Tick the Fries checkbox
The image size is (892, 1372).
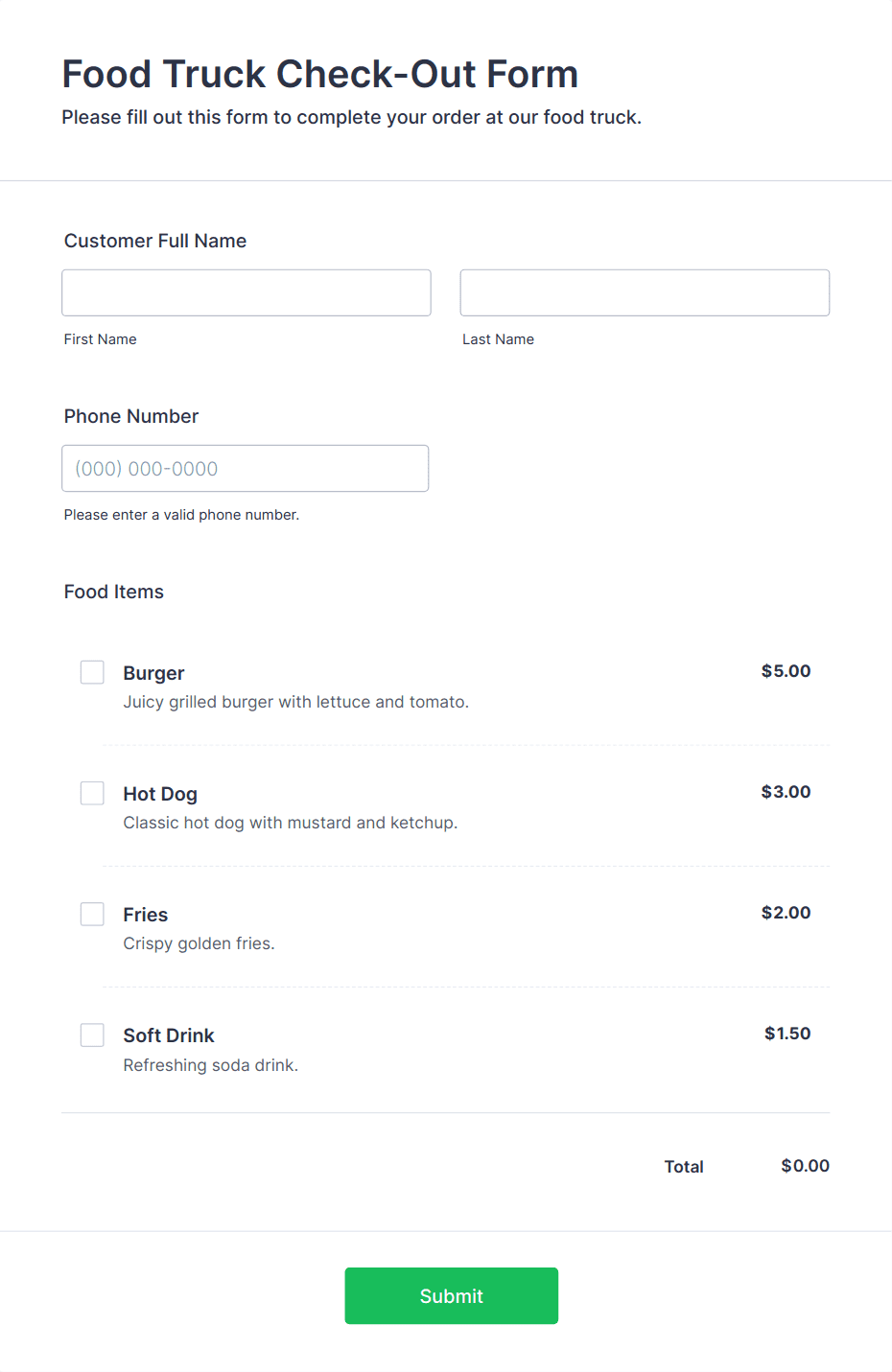tap(92, 914)
